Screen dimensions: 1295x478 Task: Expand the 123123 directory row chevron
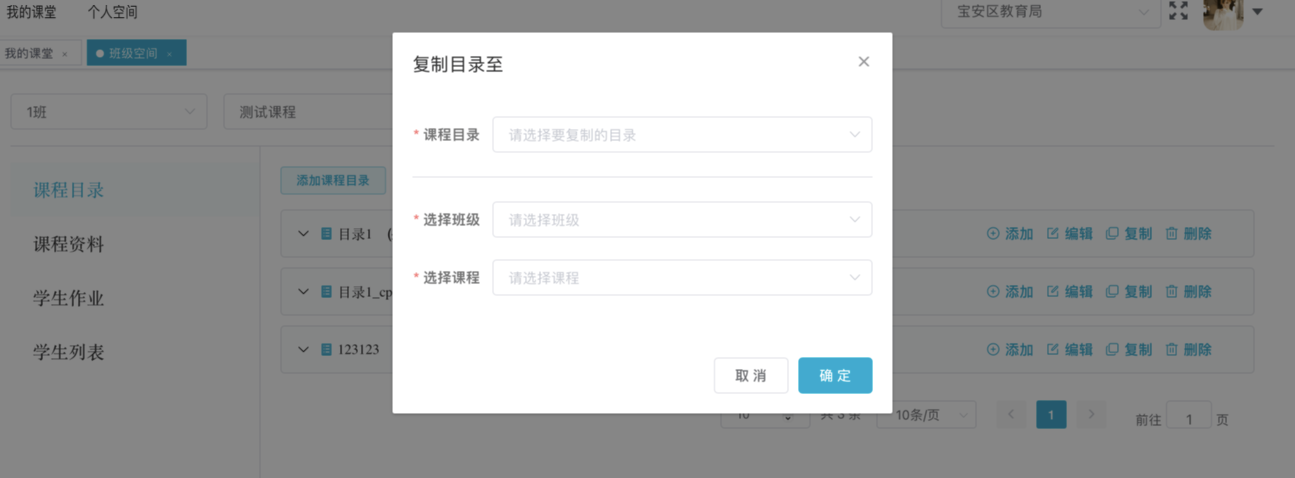(x=304, y=350)
